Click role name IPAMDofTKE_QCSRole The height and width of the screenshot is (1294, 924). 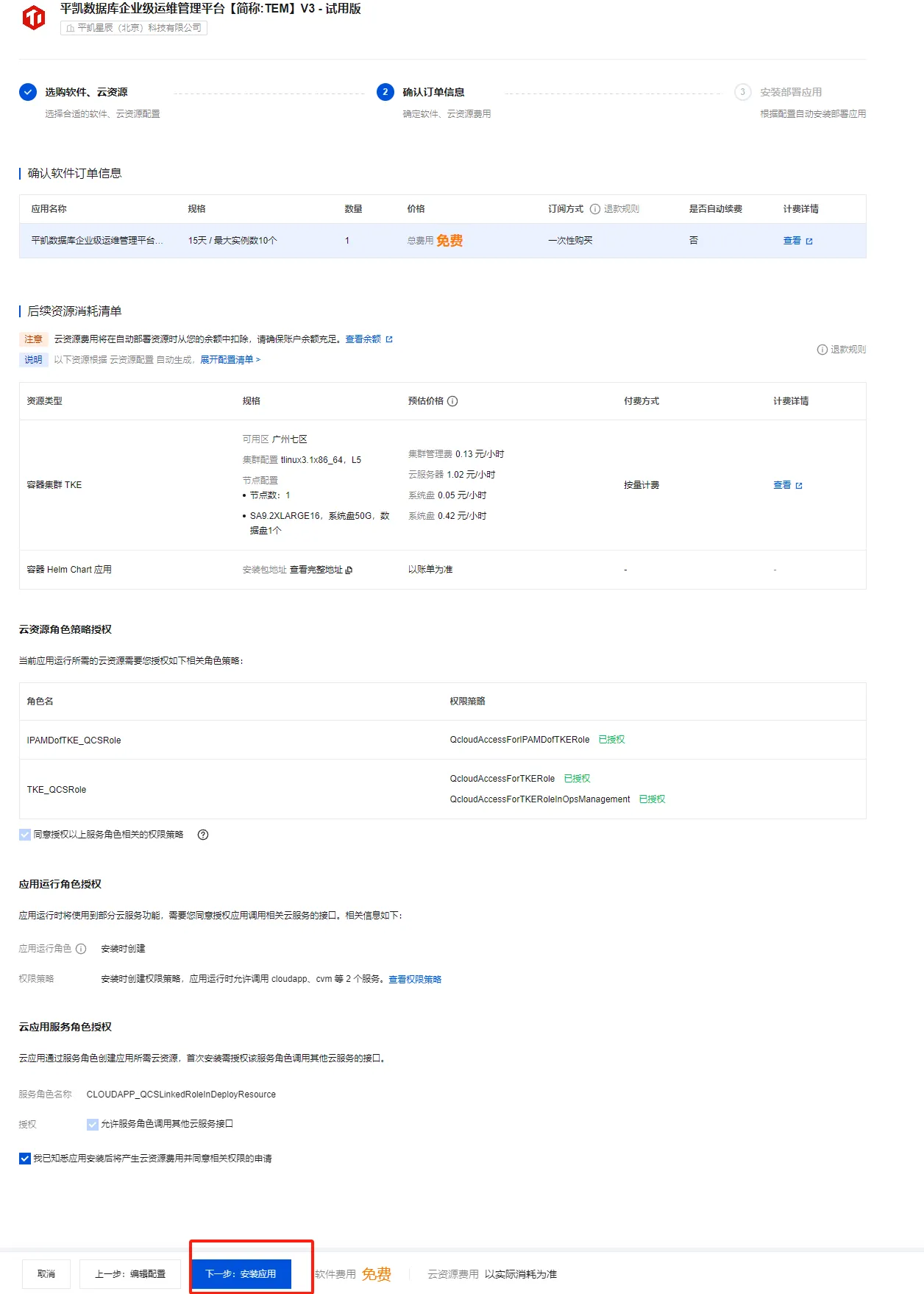pos(74,740)
